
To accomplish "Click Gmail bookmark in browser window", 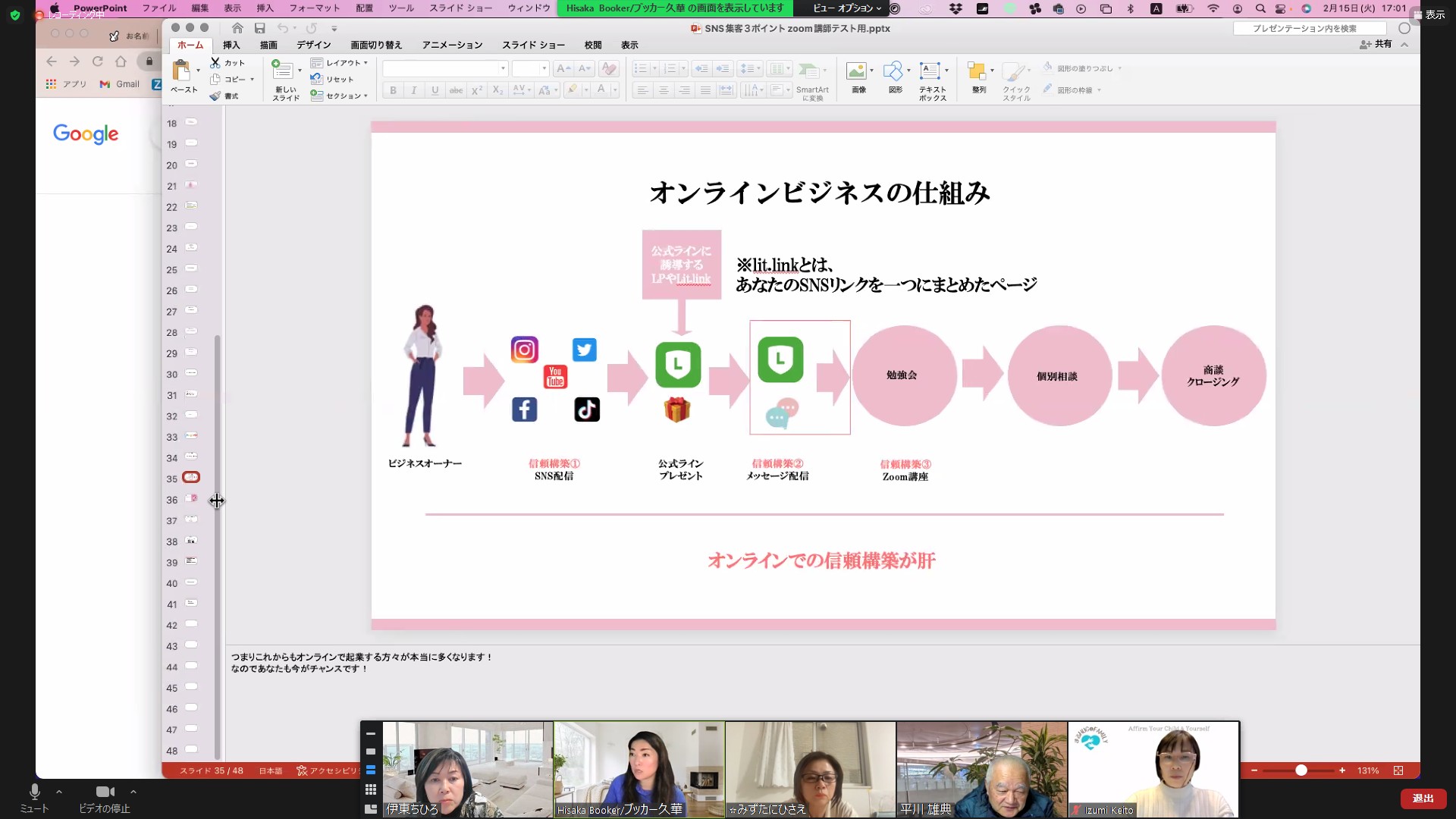I will coord(120,84).
